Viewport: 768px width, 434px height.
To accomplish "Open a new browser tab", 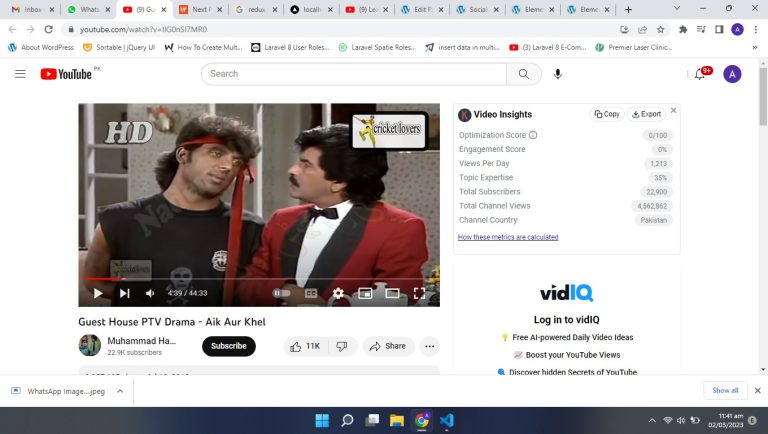I will 628,9.
